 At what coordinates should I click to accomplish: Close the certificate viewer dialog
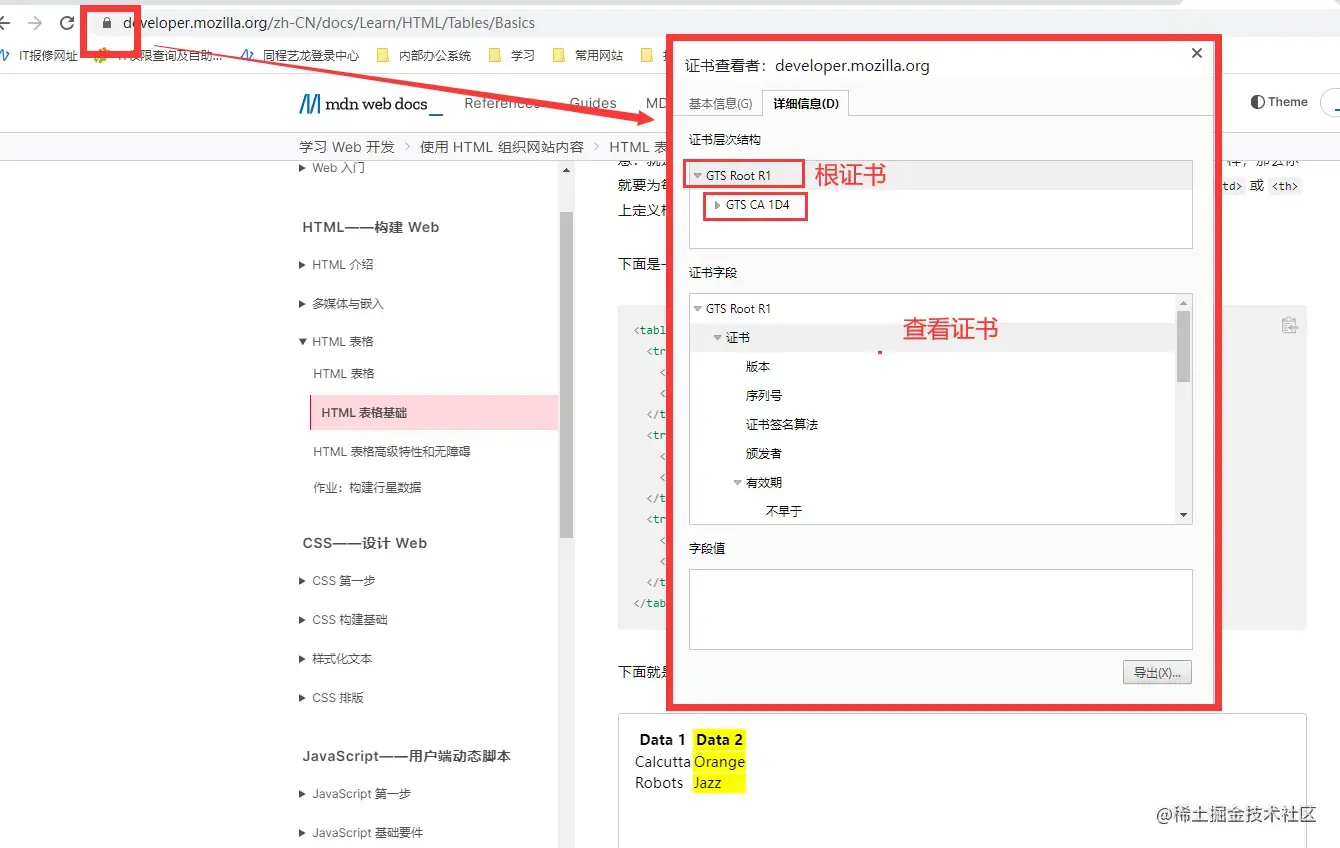1196,54
